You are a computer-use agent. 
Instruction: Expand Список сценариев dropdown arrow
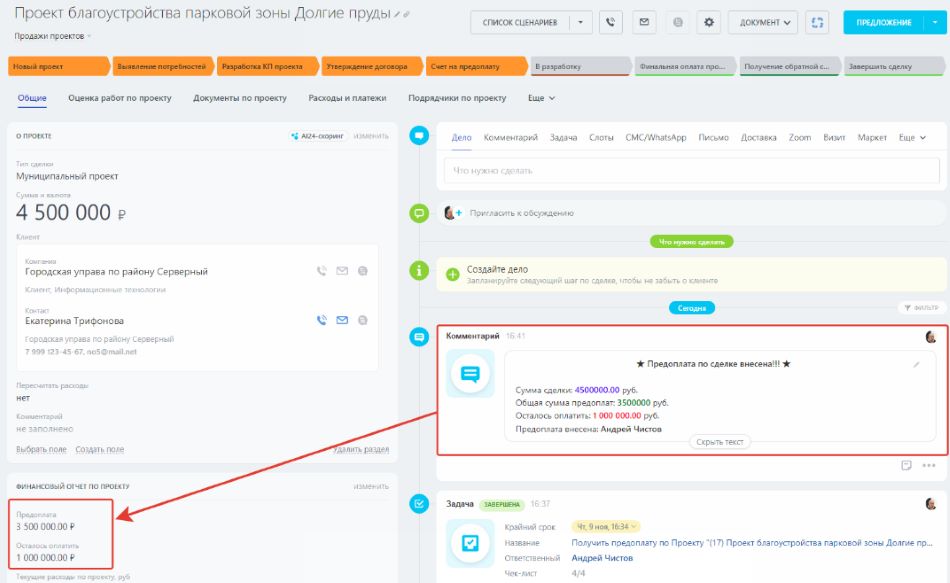(580, 22)
